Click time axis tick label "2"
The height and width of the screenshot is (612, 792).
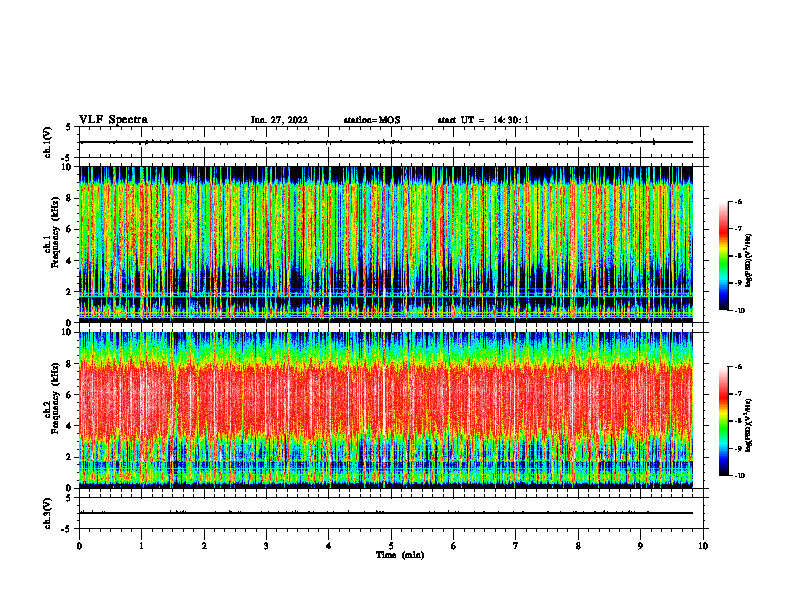(204, 546)
